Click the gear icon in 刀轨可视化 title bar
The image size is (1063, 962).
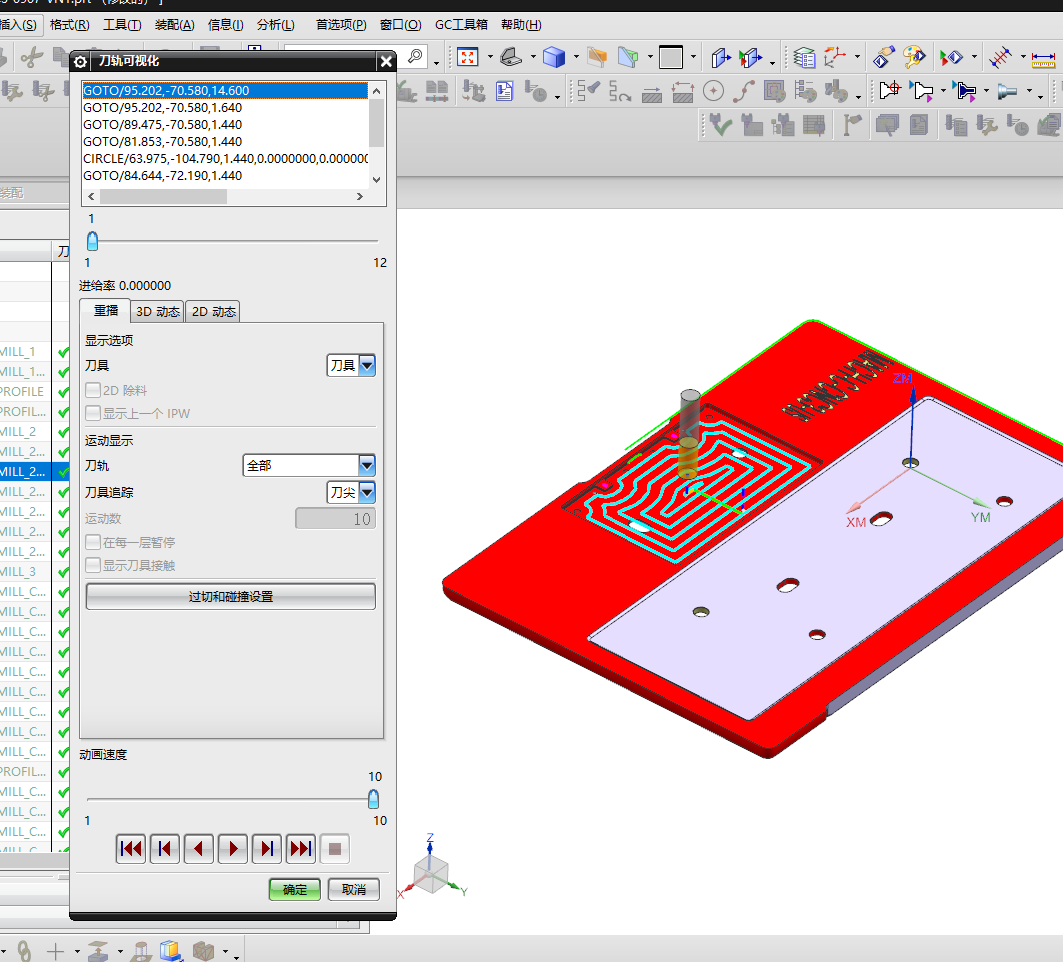point(80,62)
